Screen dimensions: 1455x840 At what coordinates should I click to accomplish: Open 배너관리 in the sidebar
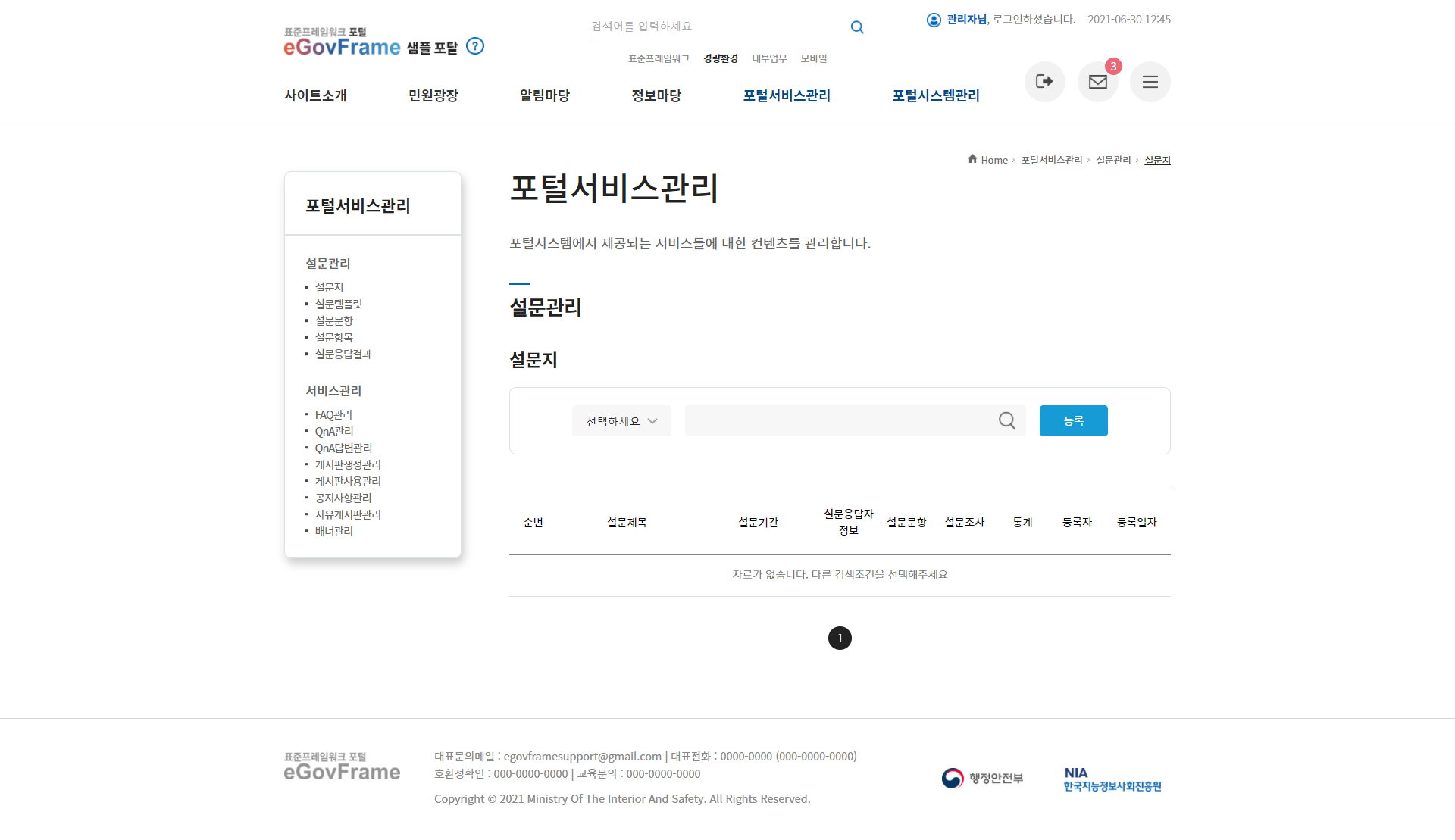click(333, 532)
